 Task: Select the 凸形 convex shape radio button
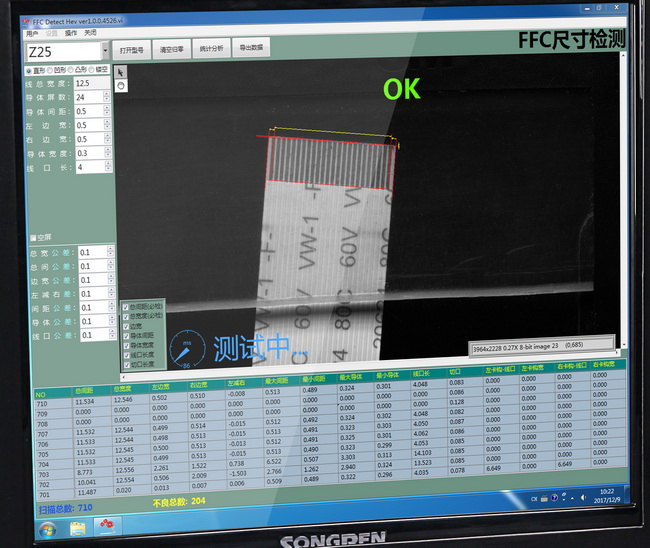click(x=70, y=70)
